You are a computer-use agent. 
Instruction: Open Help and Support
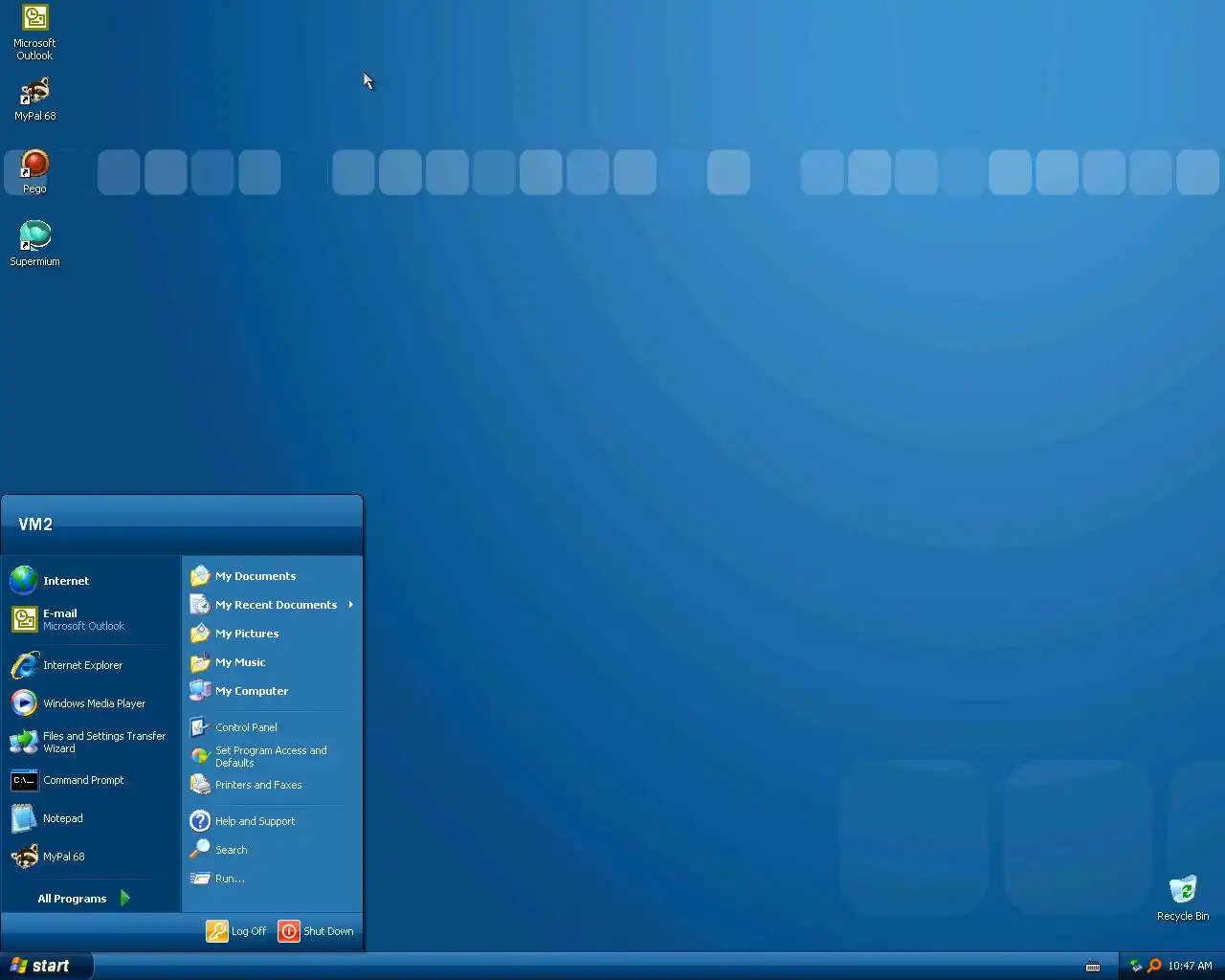[x=272, y=821]
